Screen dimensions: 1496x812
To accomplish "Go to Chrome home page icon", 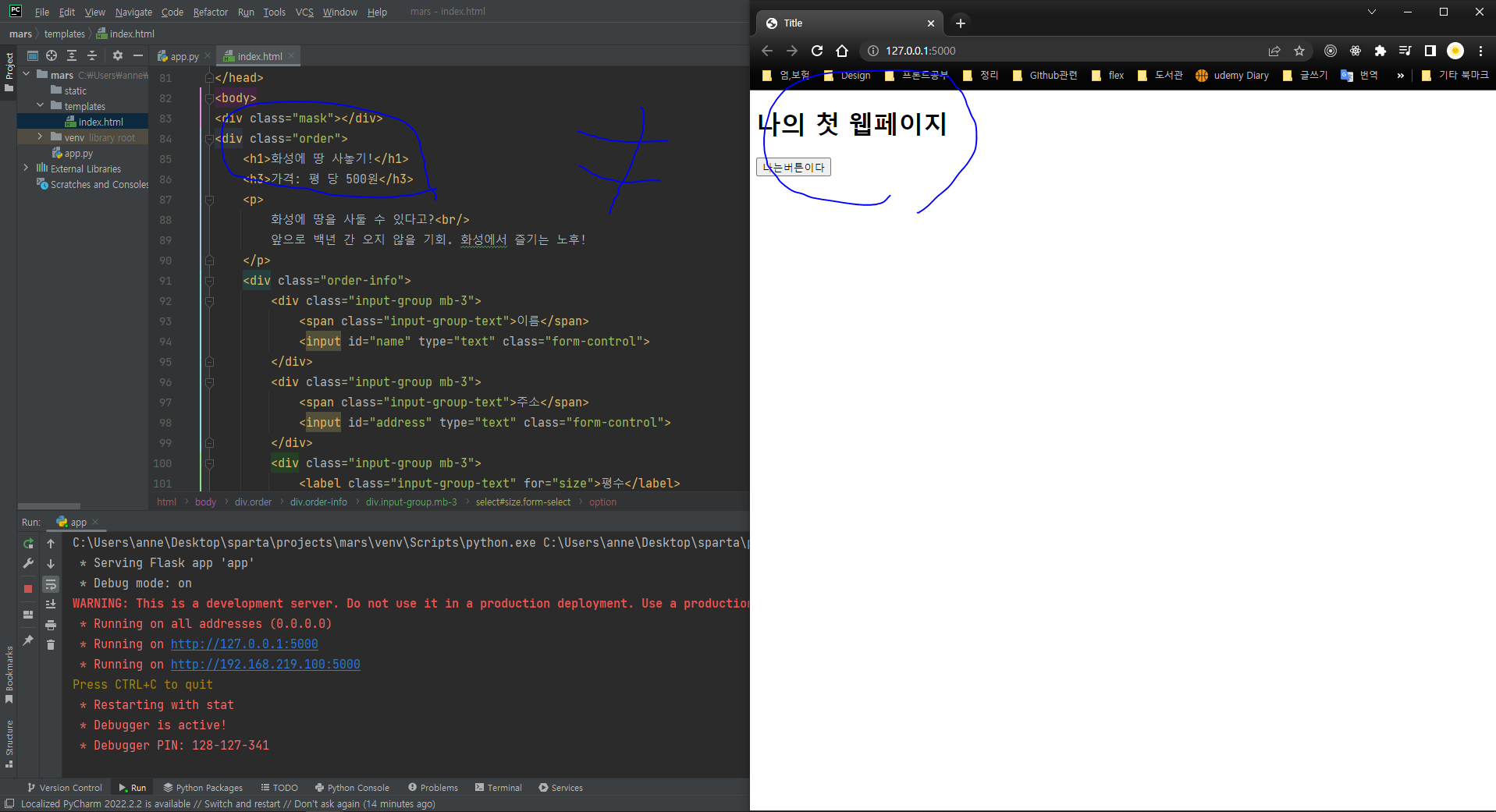I will 842,51.
